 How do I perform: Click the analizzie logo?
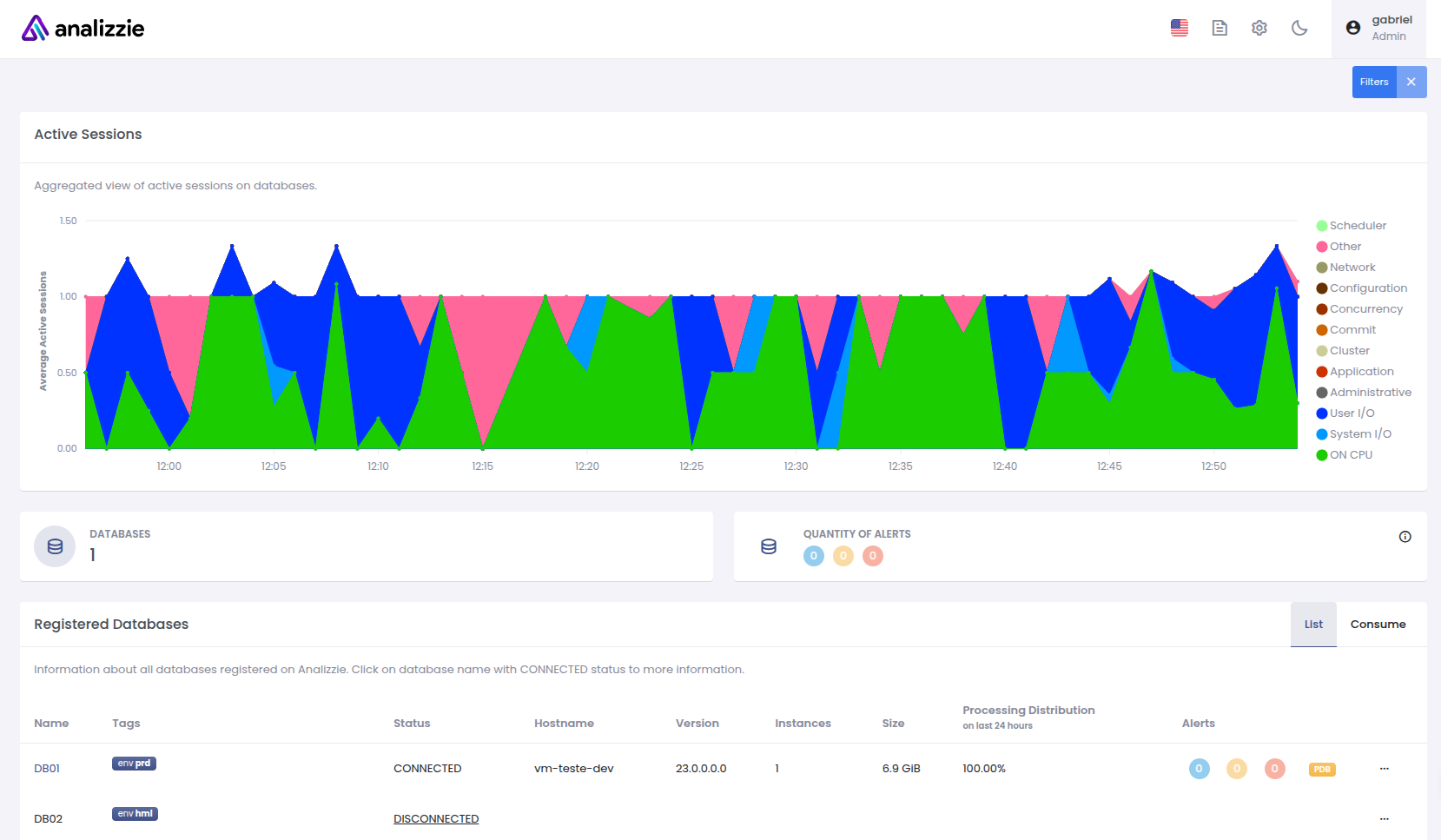click(83, 29)
